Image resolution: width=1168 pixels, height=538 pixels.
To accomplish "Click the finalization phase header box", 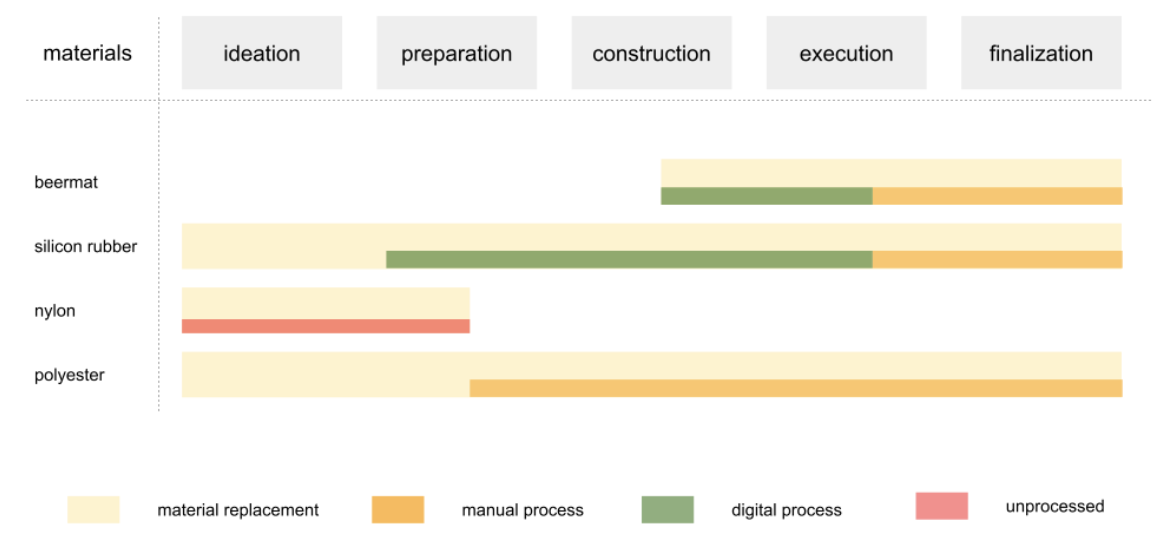I will tap(1040, 53).
